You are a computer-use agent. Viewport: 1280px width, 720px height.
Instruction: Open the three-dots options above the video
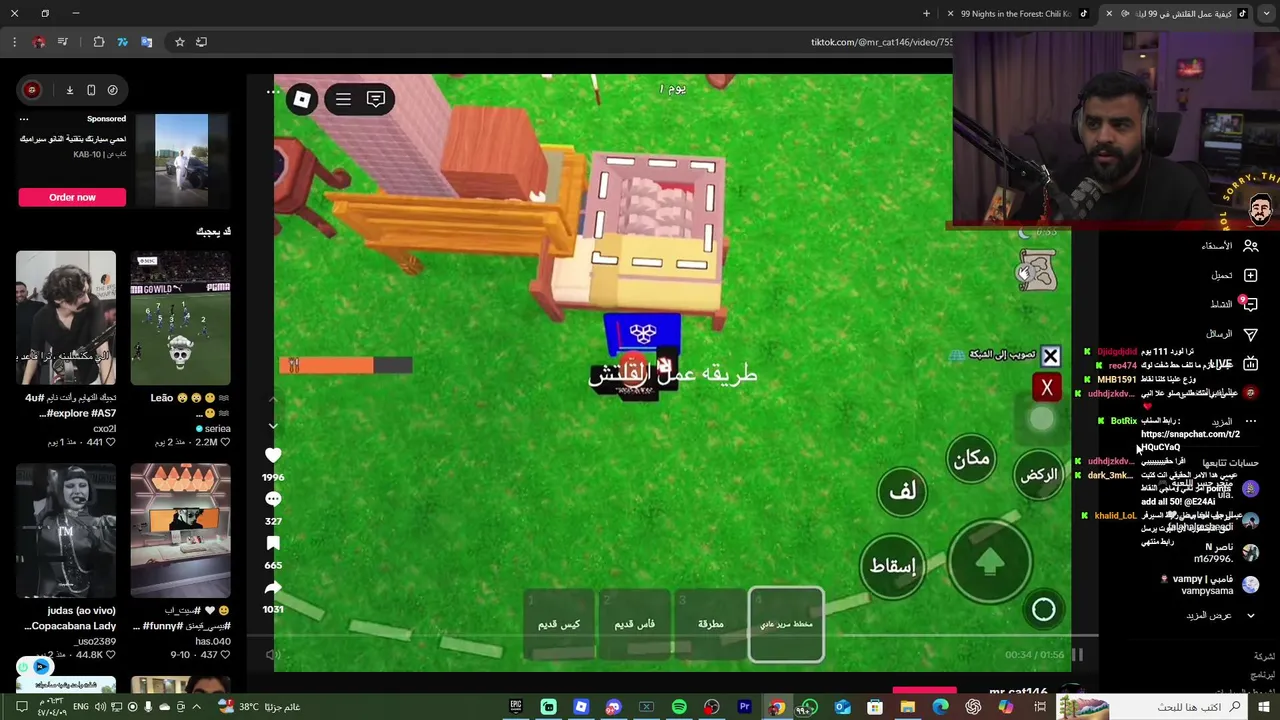[x=273, y=92]
